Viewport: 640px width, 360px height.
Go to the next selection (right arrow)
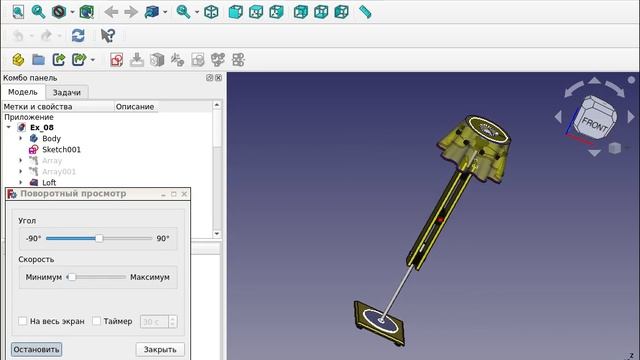point(131,12)
